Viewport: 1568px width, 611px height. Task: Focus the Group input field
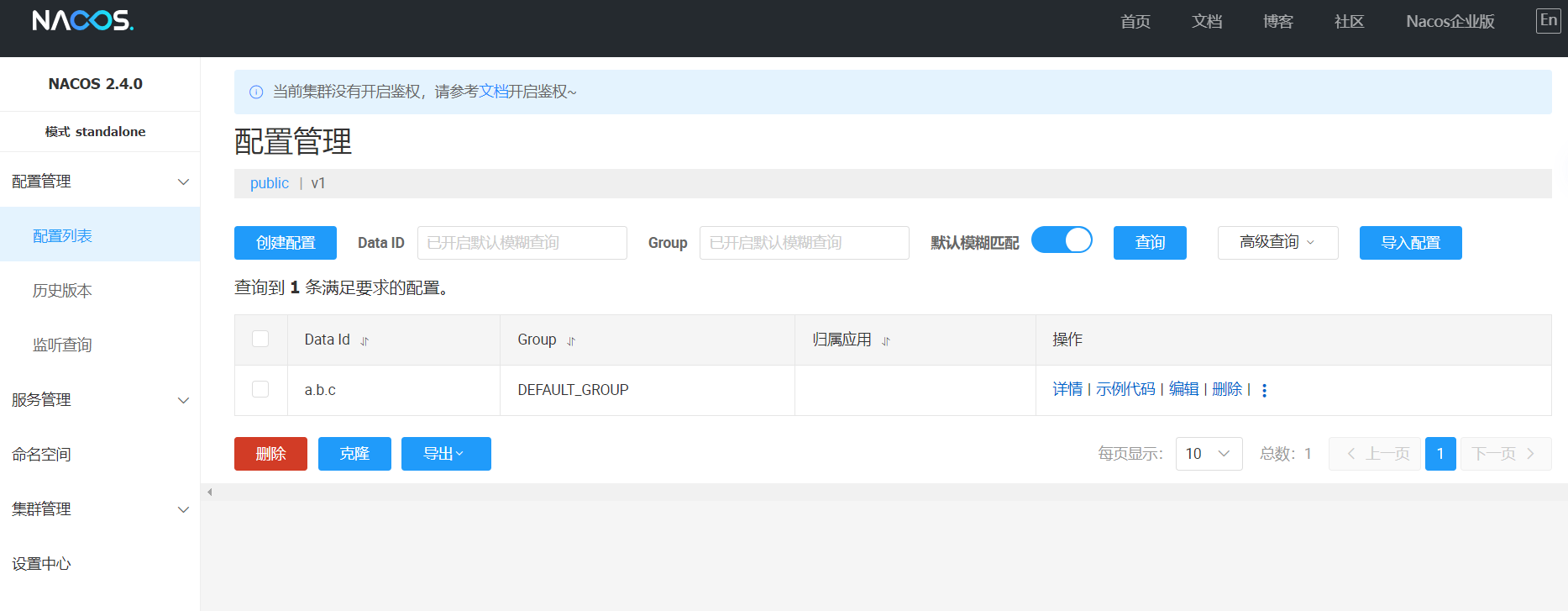[x=805, y=243]
